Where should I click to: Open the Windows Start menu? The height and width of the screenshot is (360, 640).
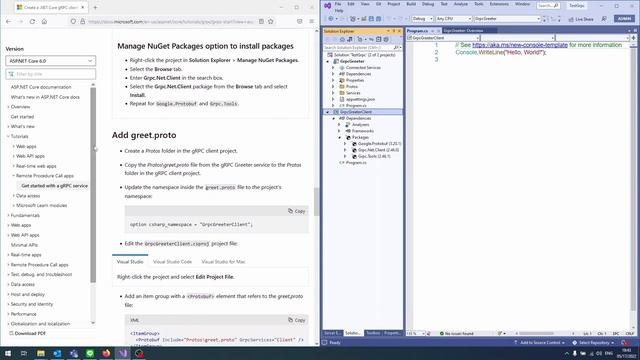[x=8, y=353]
